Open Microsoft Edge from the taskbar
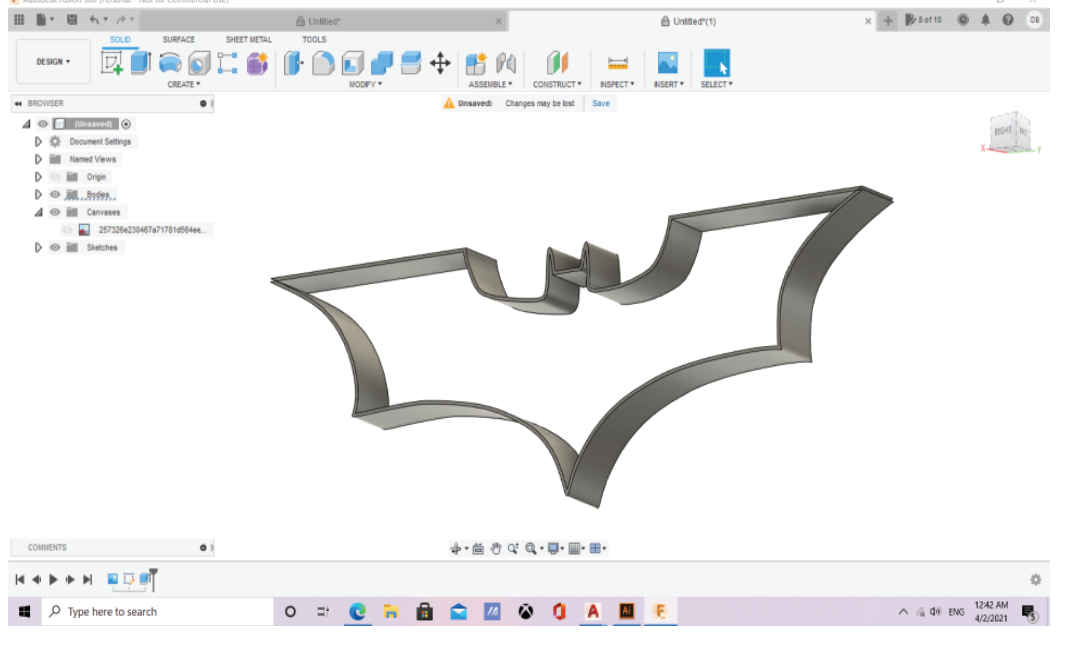1073x649 pixels. click(357, 612)
